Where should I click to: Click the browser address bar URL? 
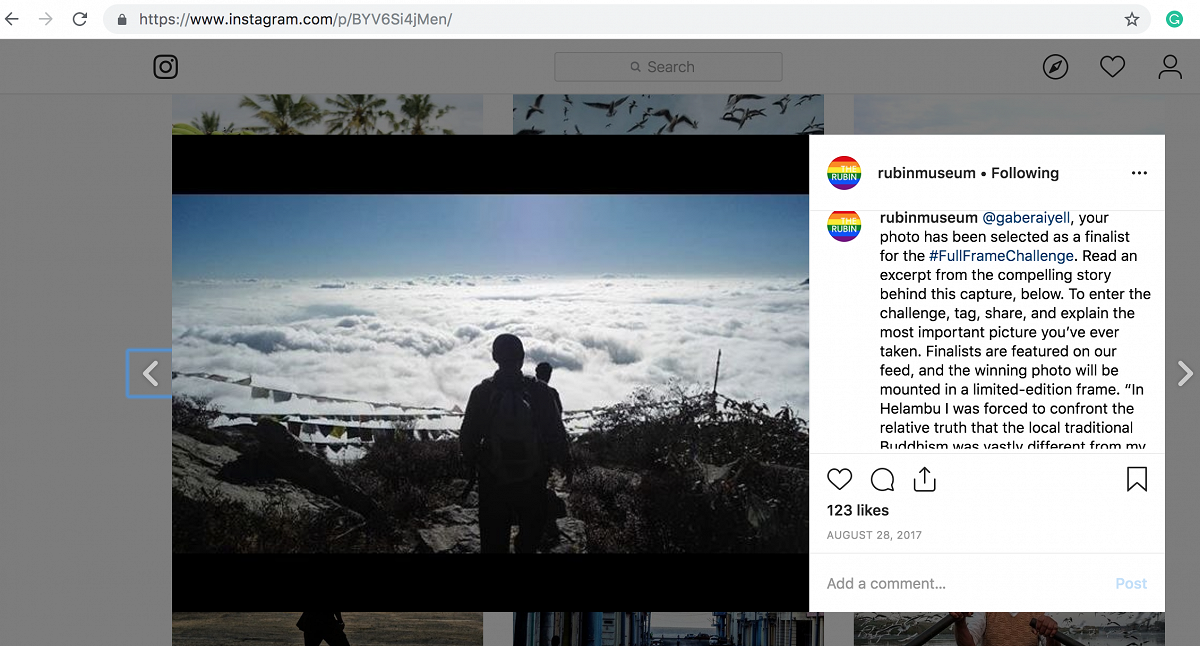[x=295, y=19]
